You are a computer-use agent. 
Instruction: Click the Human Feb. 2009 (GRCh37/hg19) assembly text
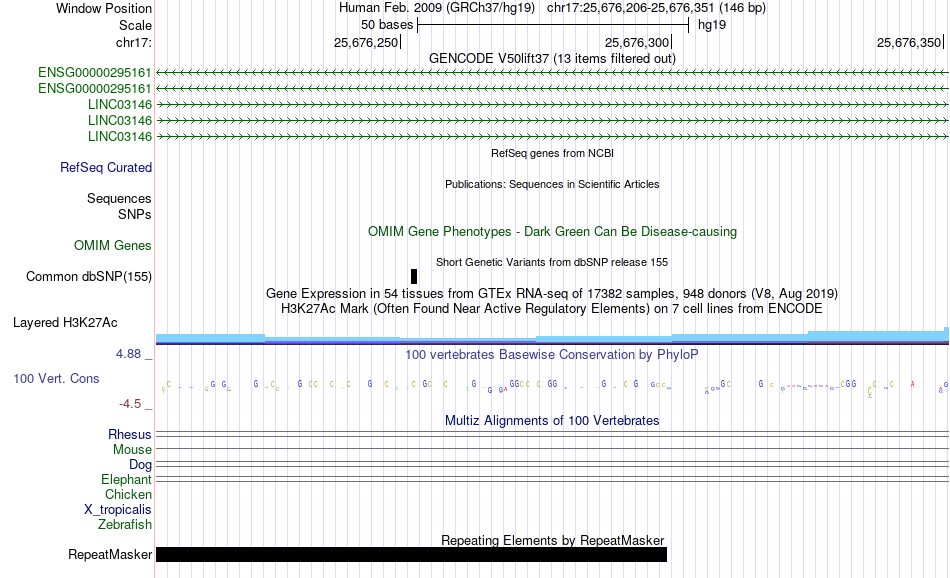pyautogui.click(x=437, y=8)
